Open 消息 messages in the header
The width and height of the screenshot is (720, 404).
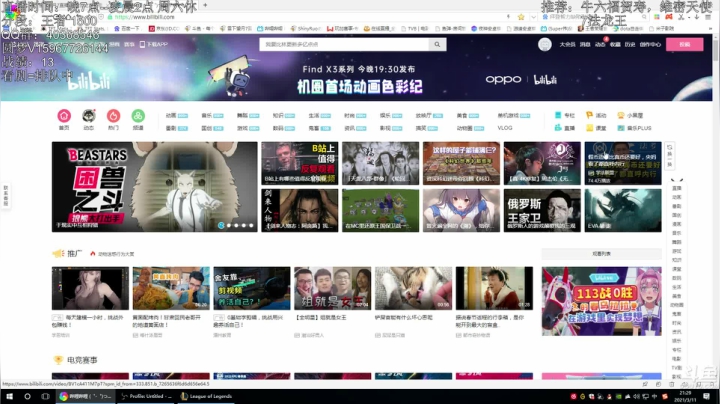585,45
